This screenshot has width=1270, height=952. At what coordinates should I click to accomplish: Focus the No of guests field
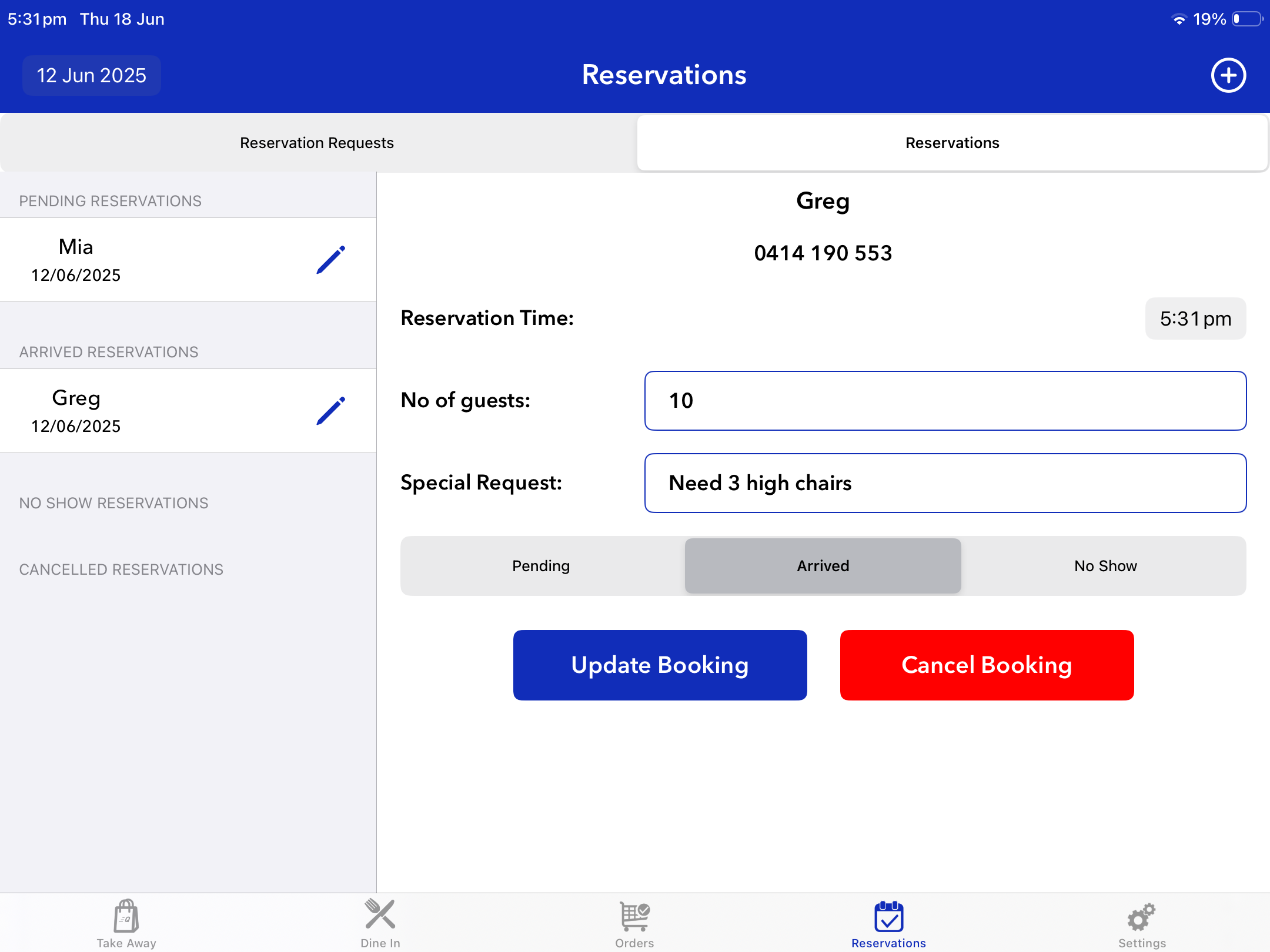click(945, 401)
